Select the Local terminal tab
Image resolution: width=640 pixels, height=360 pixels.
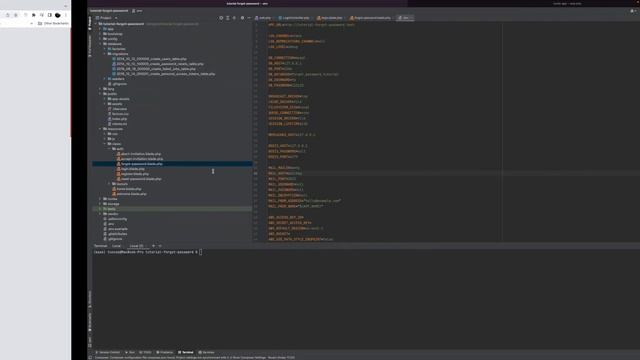pyautogui.click(x=117, y=246)
